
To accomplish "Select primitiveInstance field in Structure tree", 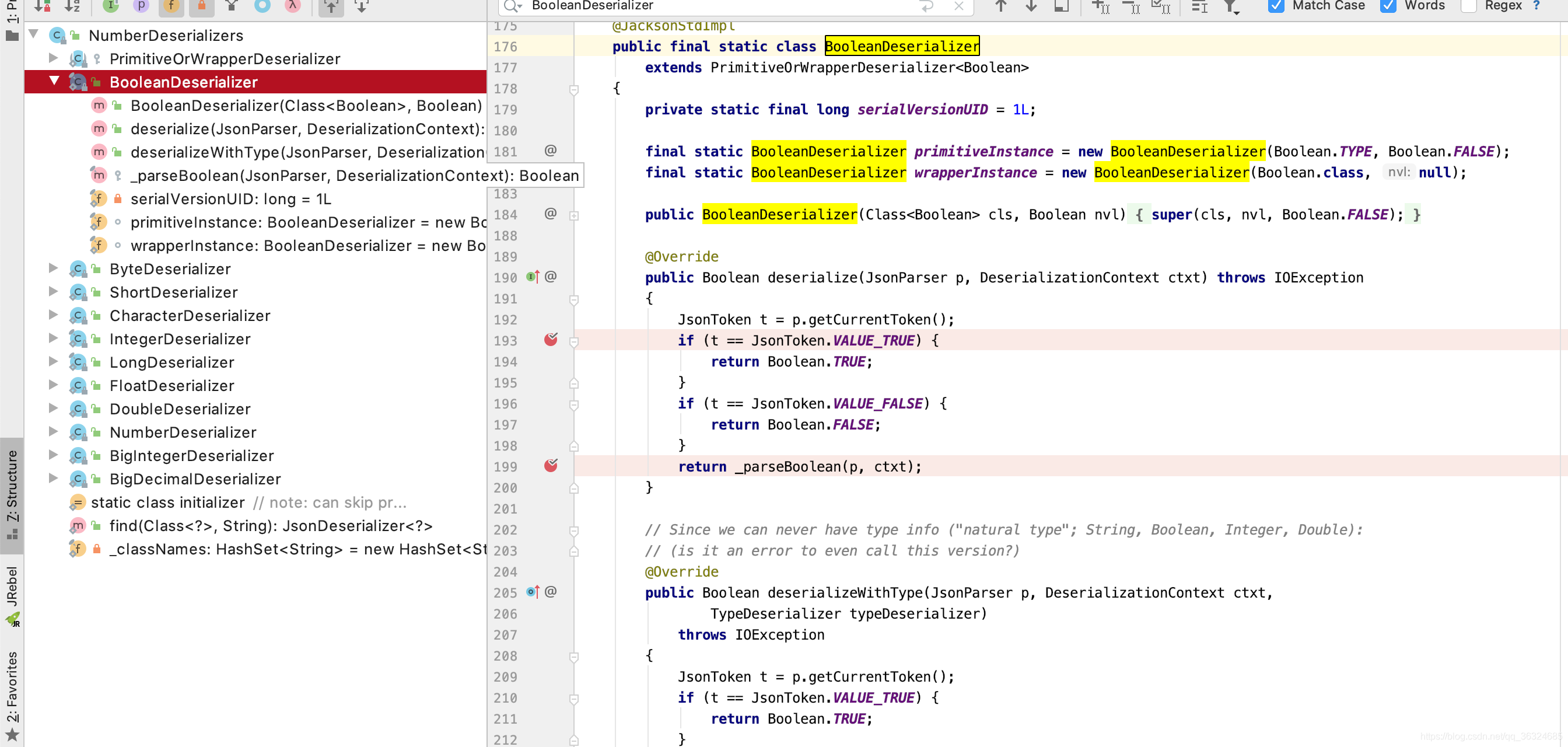I will [x=307, y=222].
